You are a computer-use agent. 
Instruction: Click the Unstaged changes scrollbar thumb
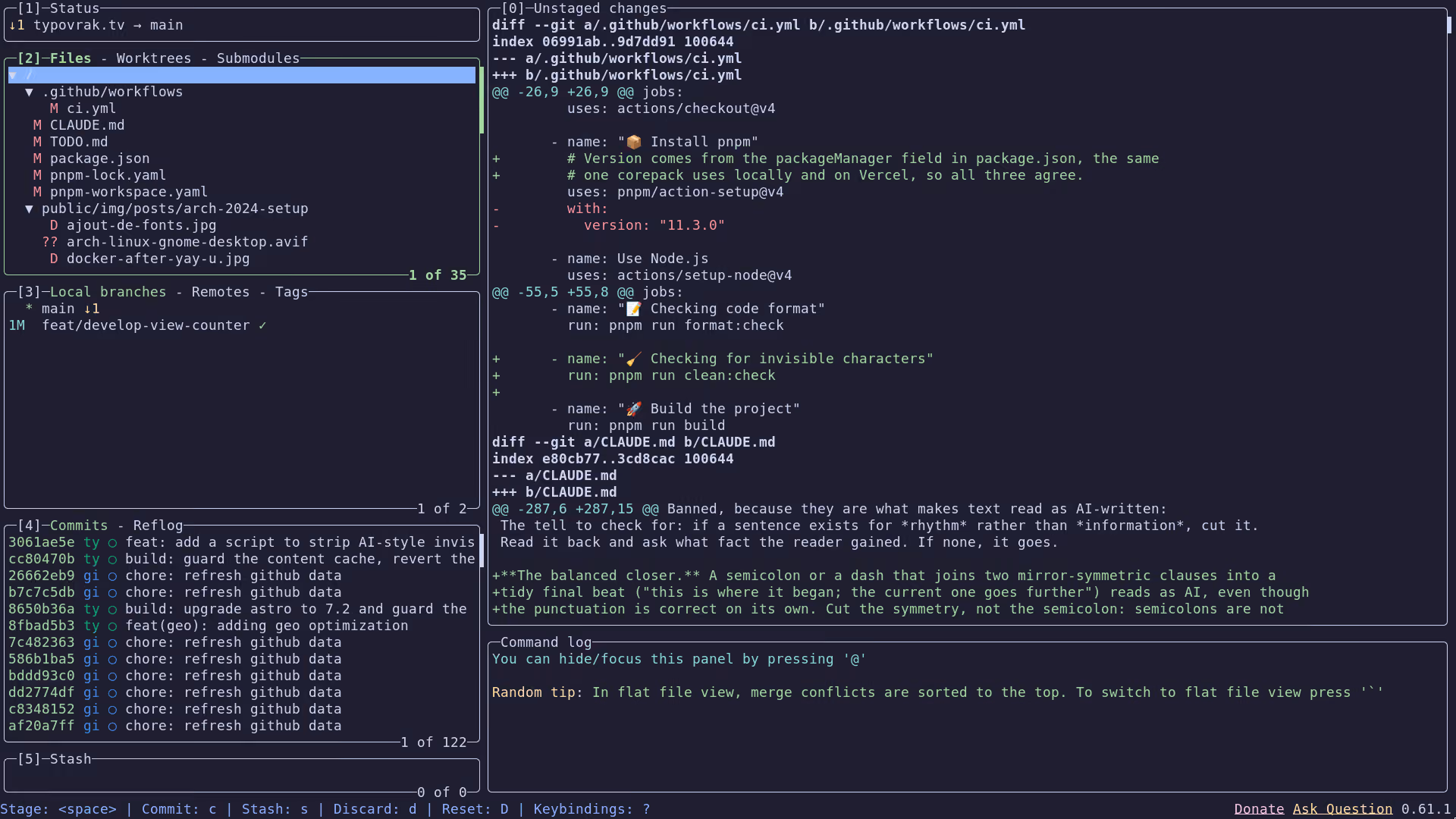(1449, 25)
